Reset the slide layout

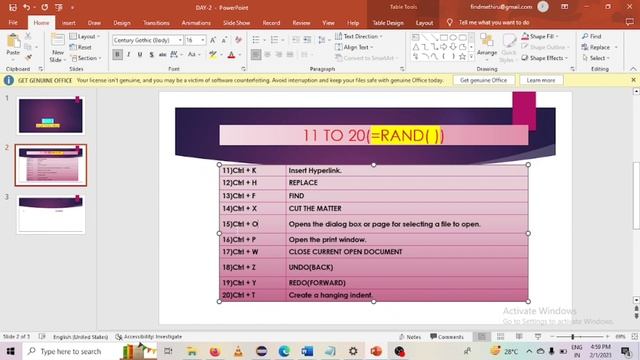click(x=81, y=47)
